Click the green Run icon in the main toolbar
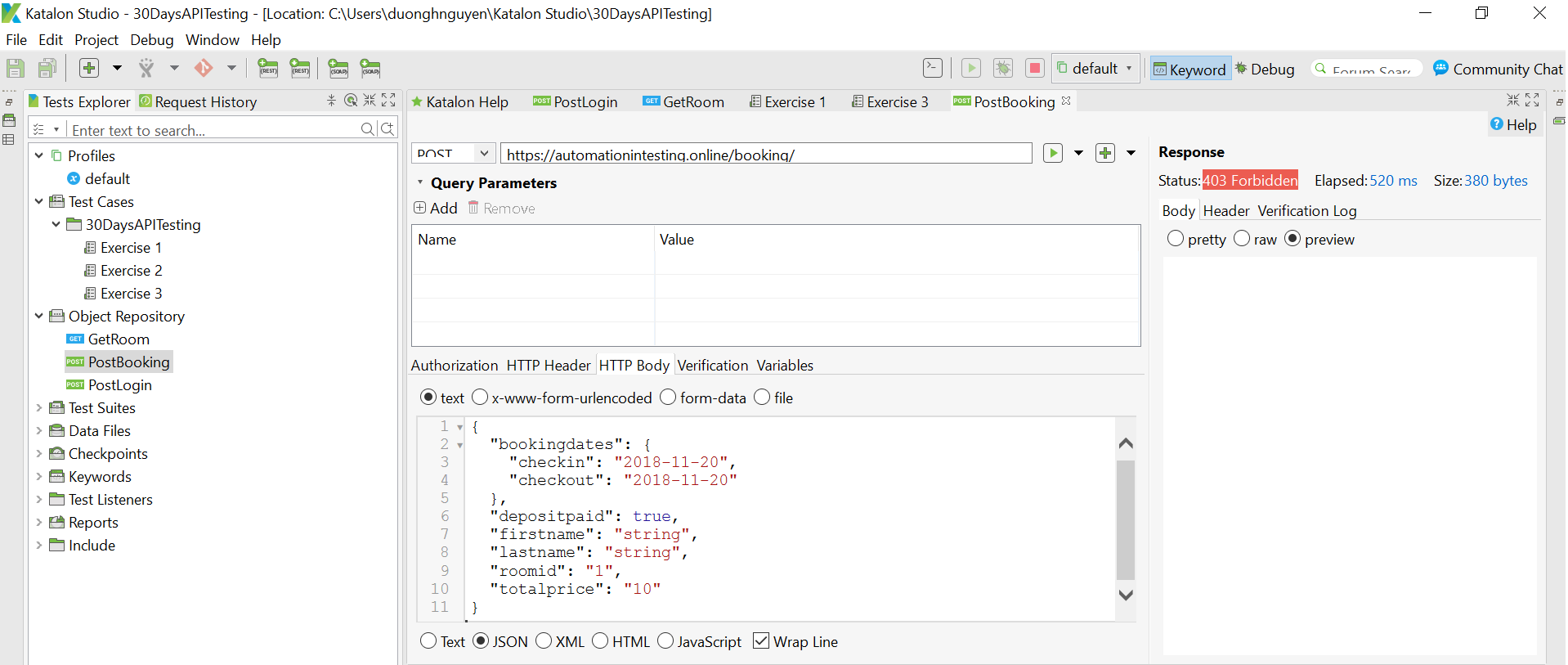The height and width of the screenshot is (665, 1568). [x=971, y=69]
